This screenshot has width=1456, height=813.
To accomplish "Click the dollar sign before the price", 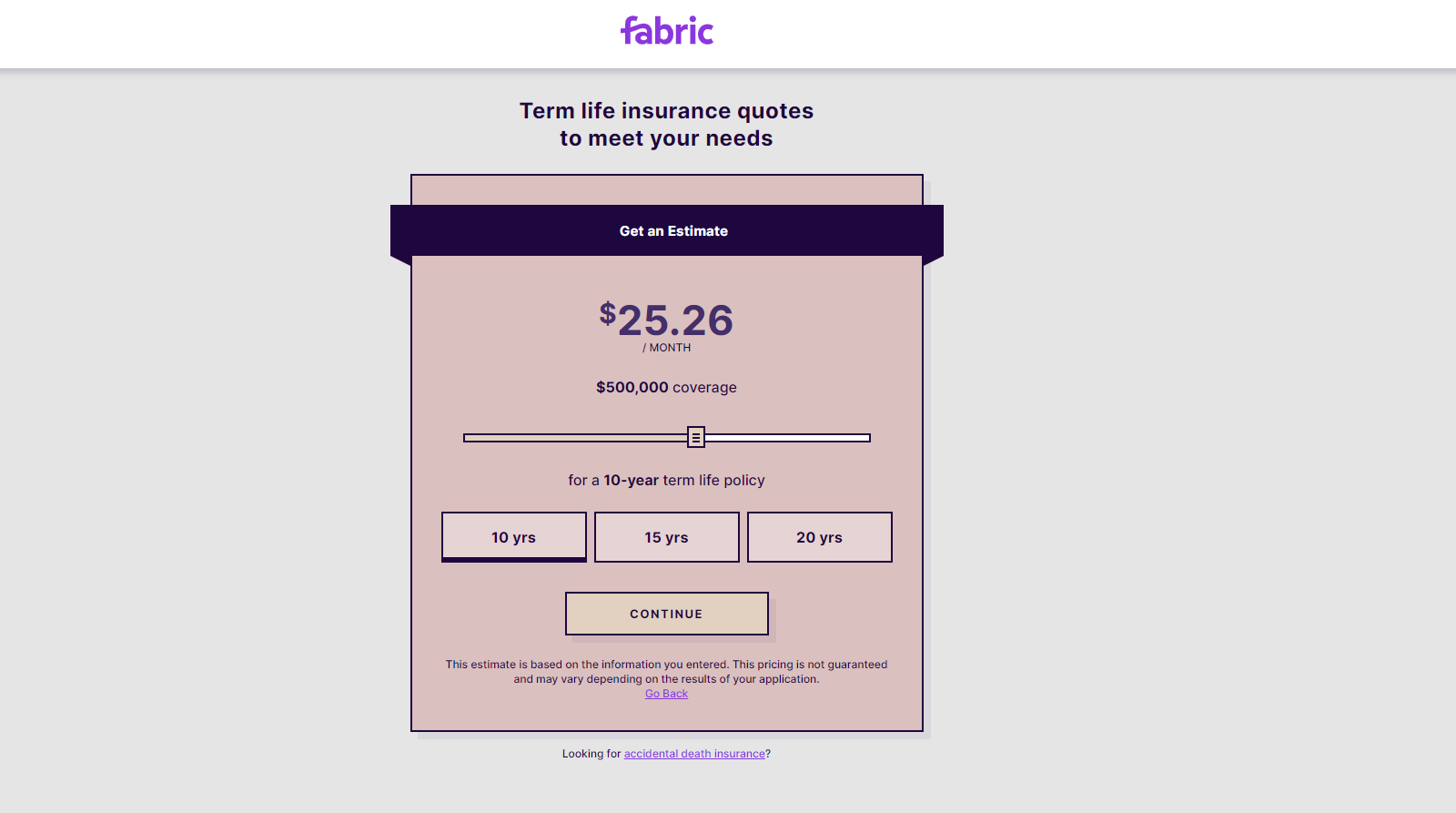I will (x=608, y=314).
